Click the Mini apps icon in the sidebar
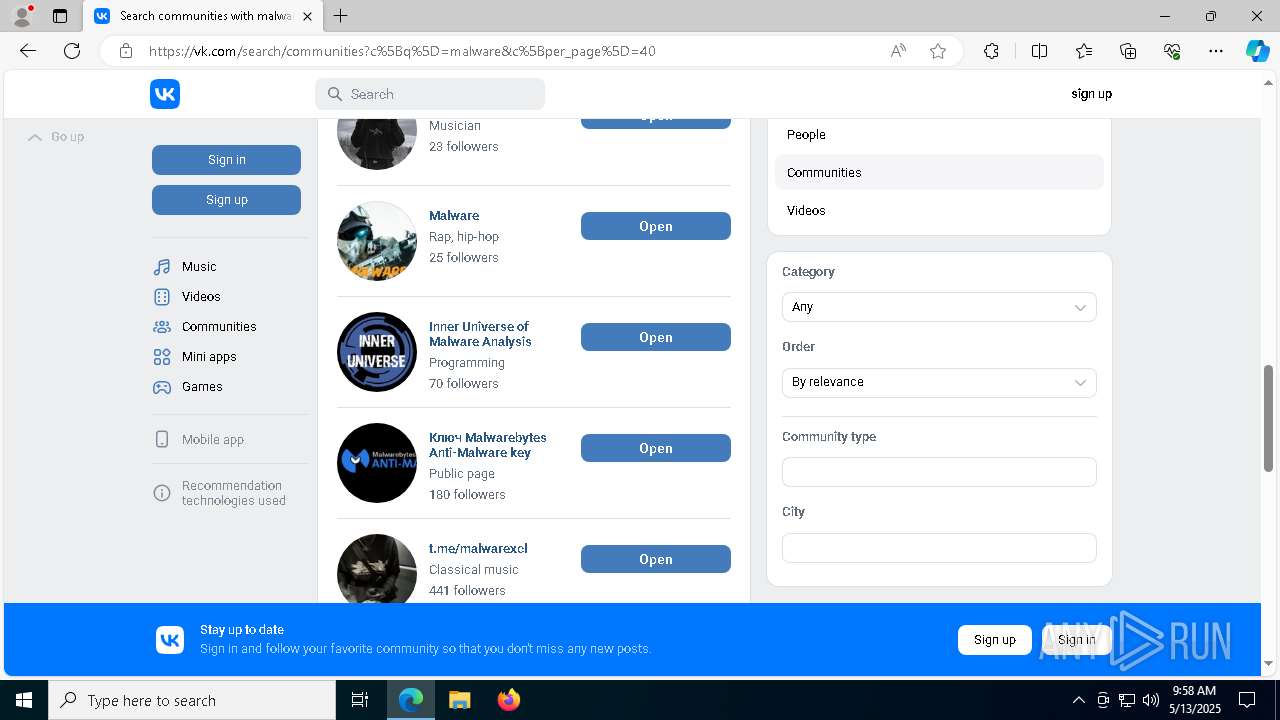The image size is (1280, 720). click(162, 357)
